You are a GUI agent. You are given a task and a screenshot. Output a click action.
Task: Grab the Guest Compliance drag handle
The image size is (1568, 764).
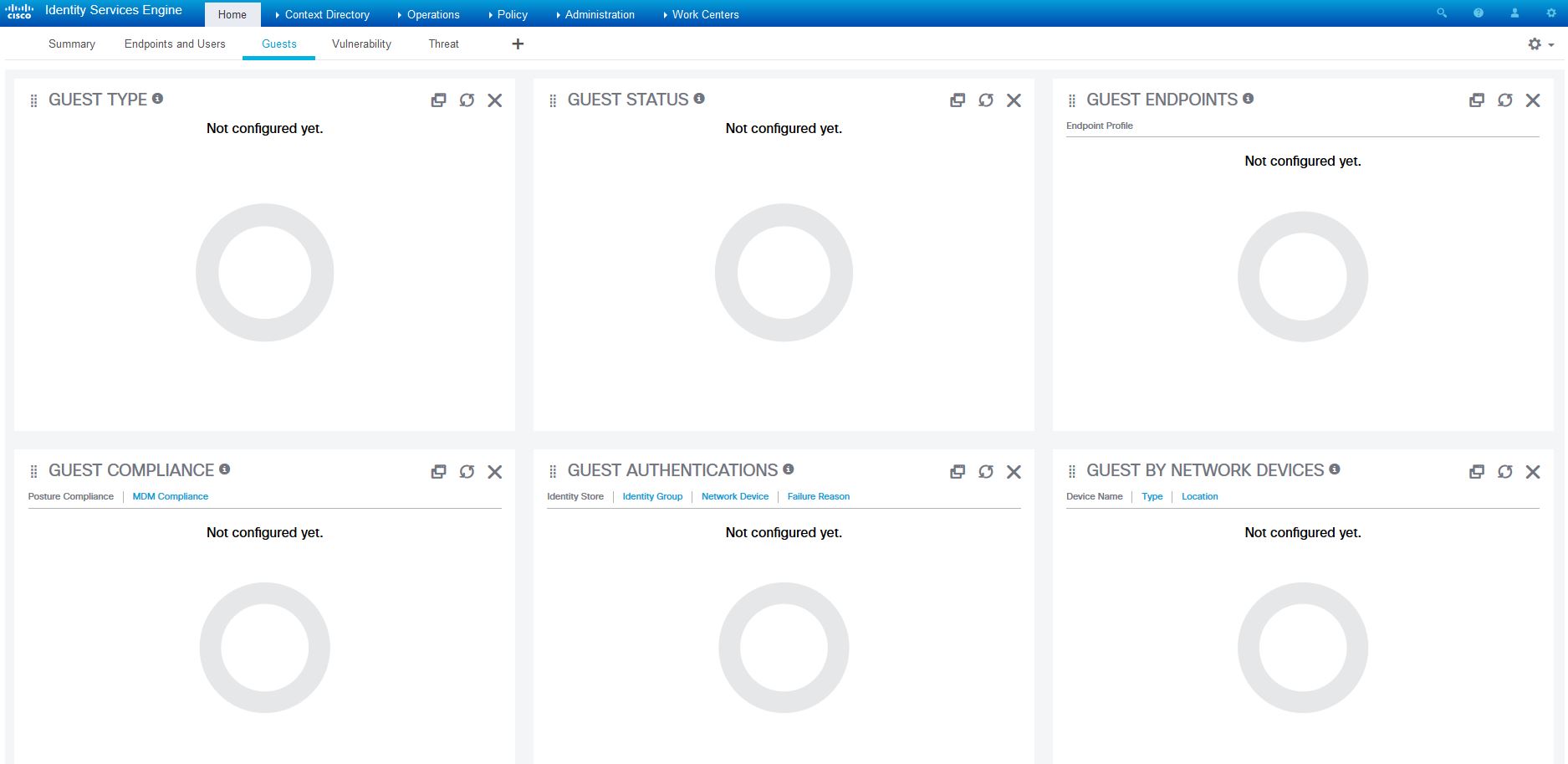coord(33,472)
